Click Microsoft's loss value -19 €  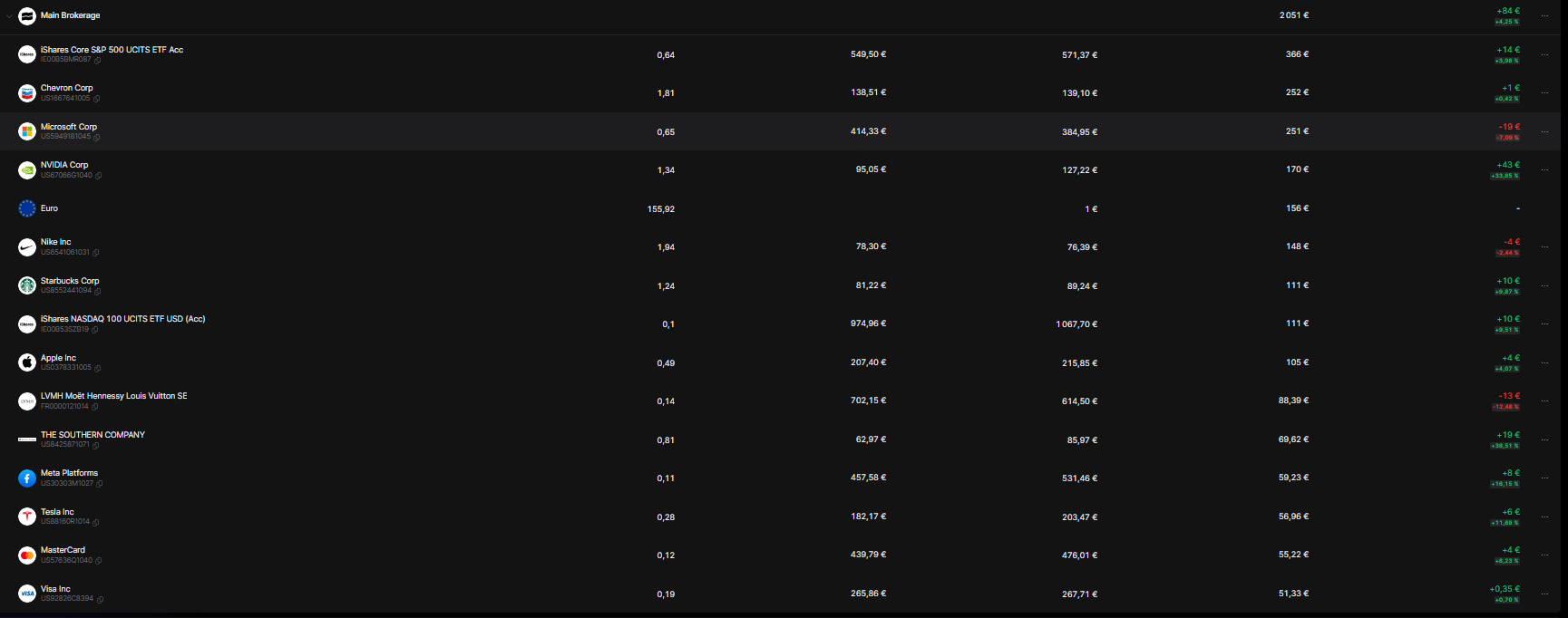pyautogui.click(x=1509, y=127)
